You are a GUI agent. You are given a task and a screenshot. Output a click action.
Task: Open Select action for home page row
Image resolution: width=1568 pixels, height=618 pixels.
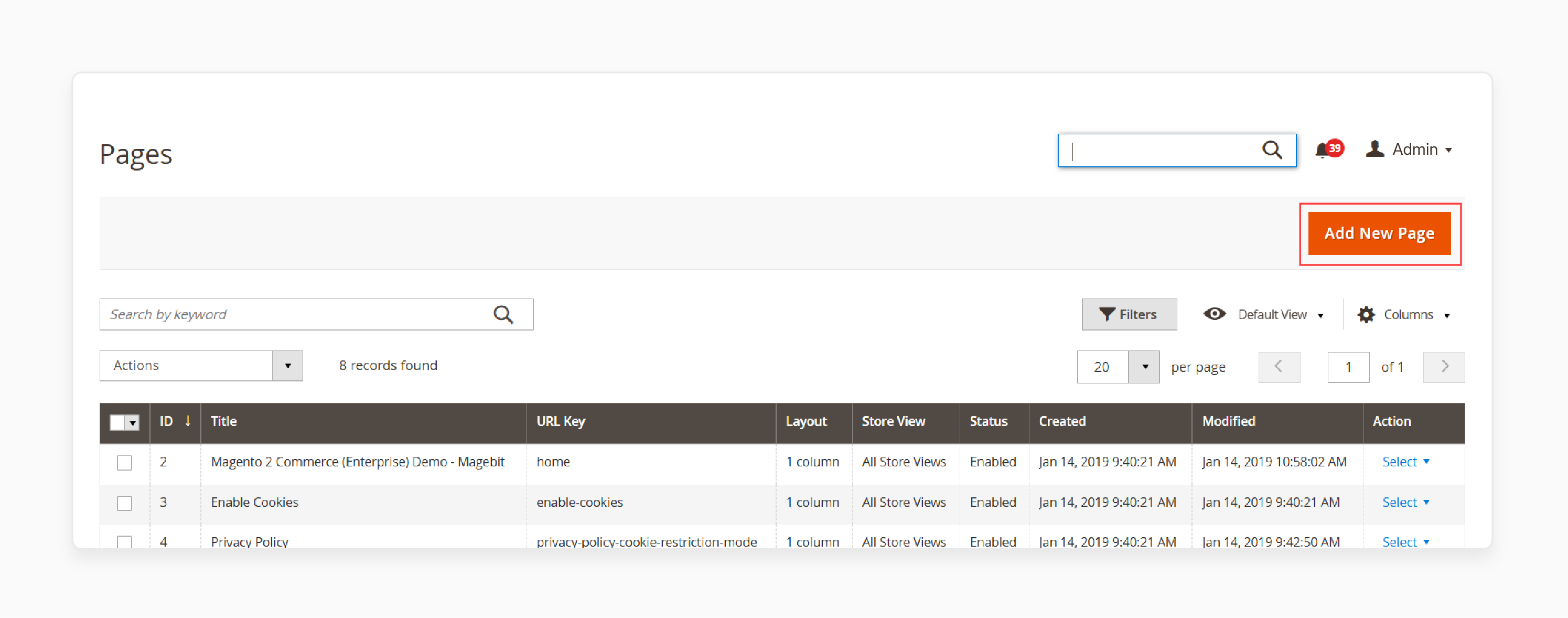1405,462
